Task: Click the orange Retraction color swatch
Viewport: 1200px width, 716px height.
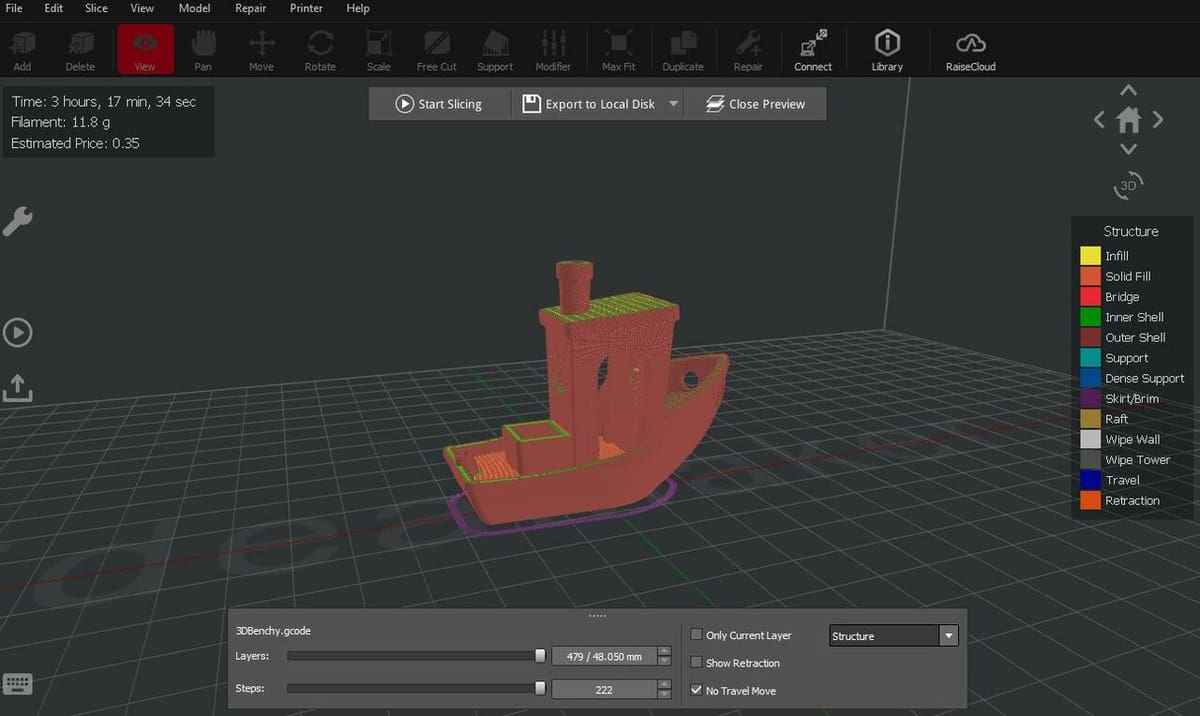Action: coord(1090,500)
